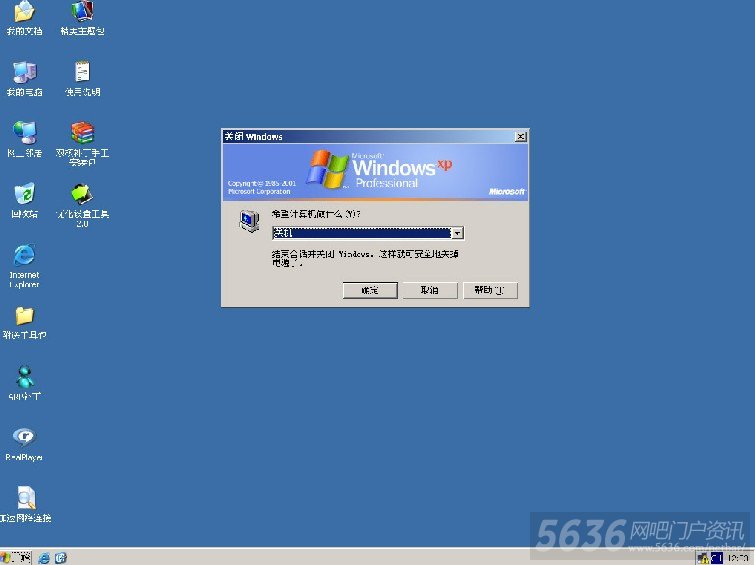
Task: Confirm shutdown with the OK button
Action: pos(370,290)
